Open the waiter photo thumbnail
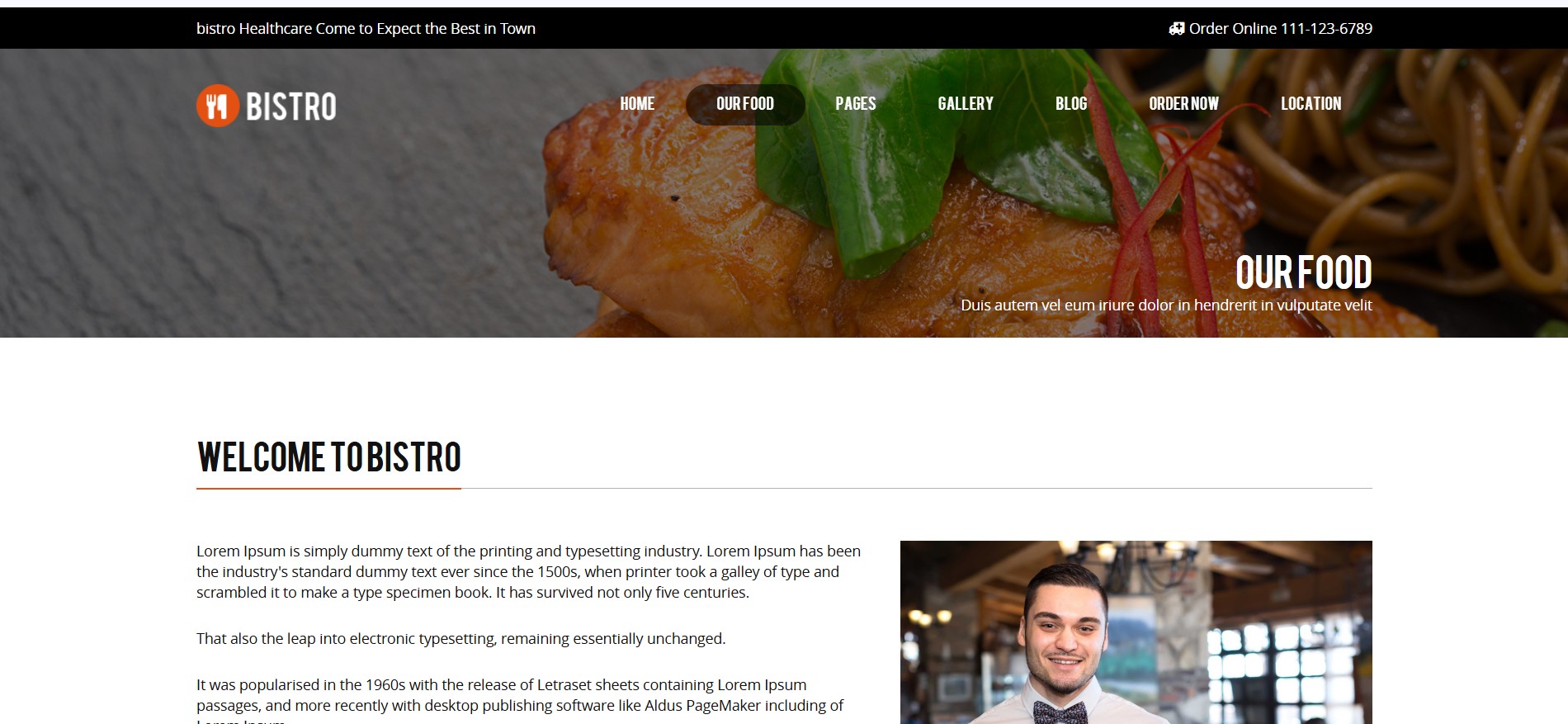The width and height of the screenshot is (1568, 724). pos(1136,632)
